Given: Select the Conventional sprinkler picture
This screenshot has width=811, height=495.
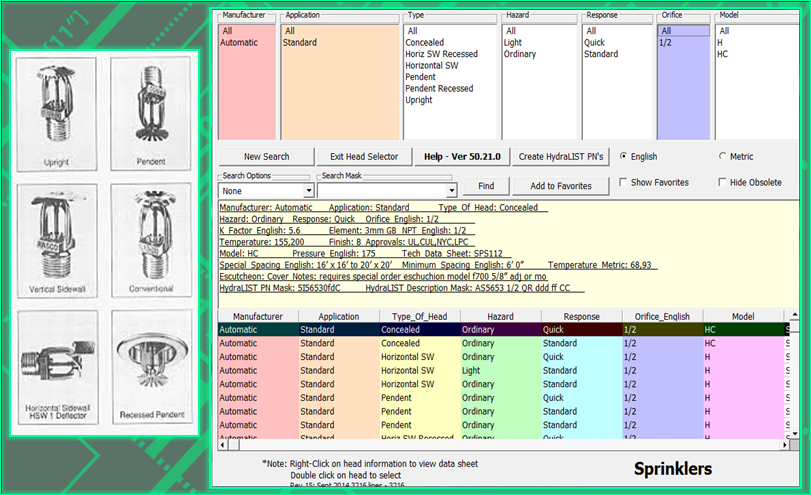Looking at the screenshot, I should (153, 237).
